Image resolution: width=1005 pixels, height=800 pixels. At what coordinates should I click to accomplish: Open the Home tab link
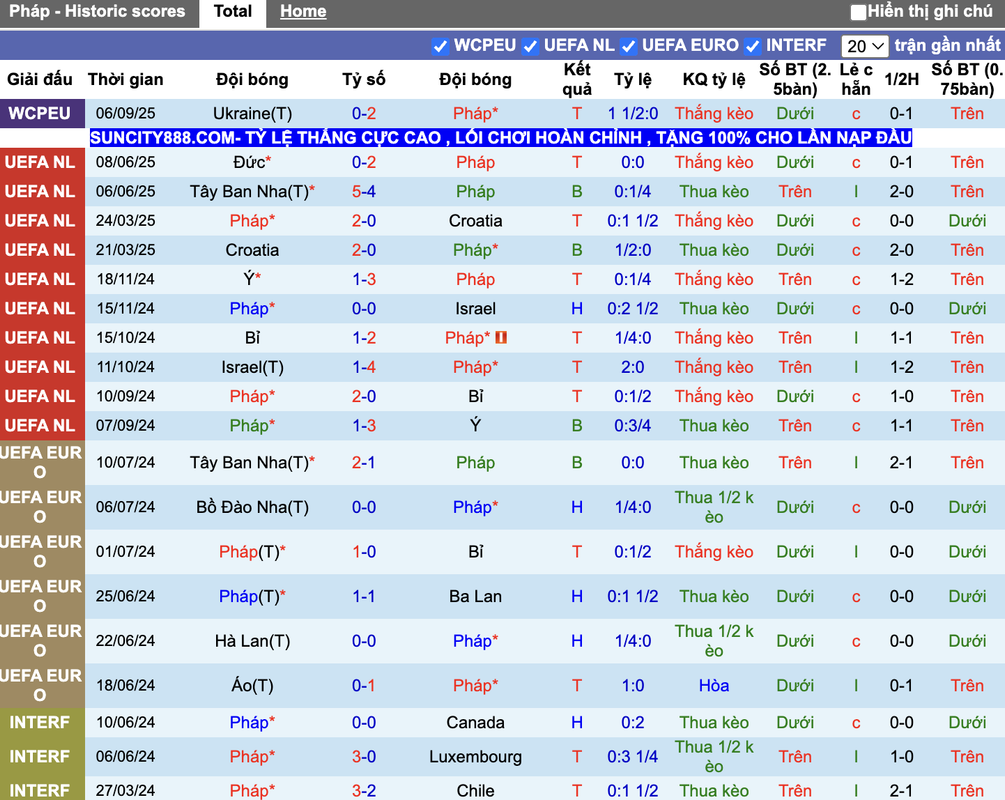(303, 12)
